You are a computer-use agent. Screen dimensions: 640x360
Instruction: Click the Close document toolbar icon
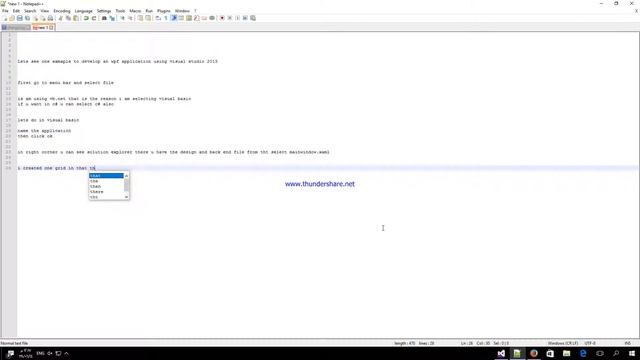pyautogui.click(x=36, y=18)
